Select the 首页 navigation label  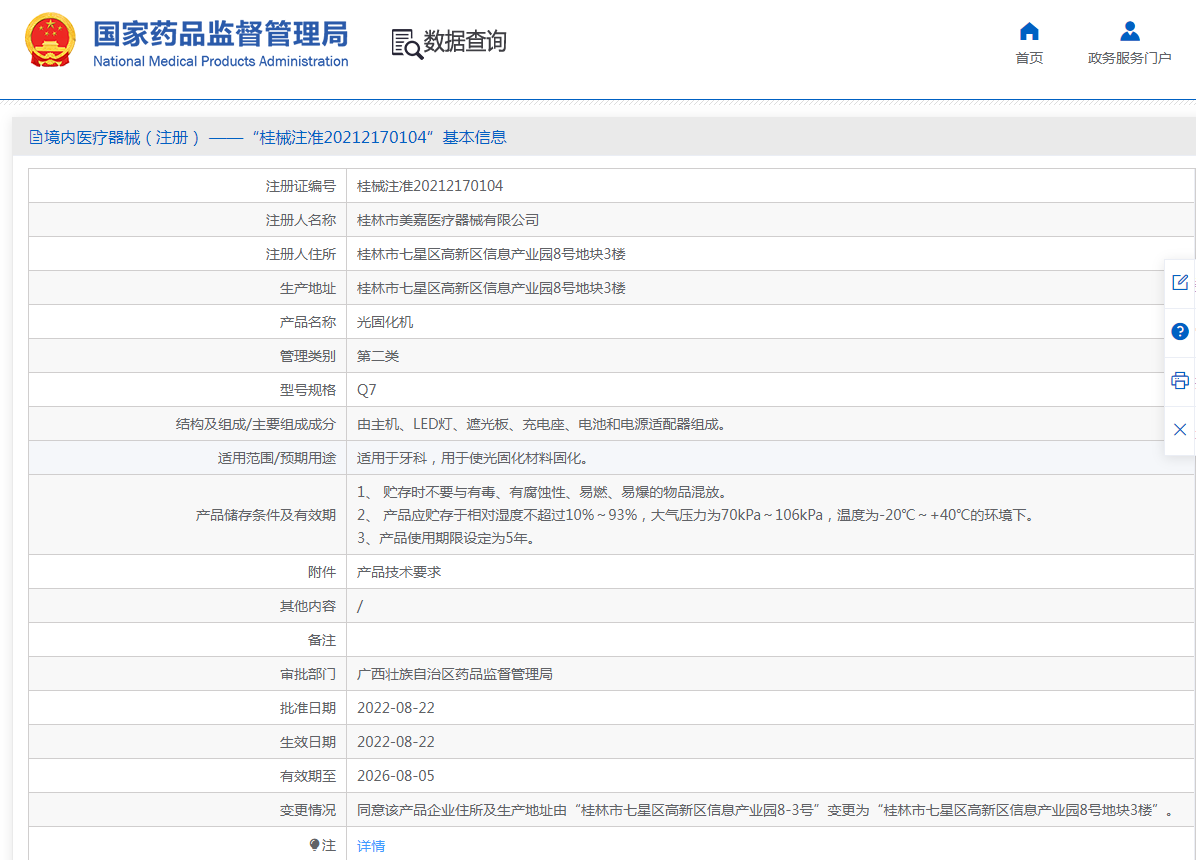1029,58
